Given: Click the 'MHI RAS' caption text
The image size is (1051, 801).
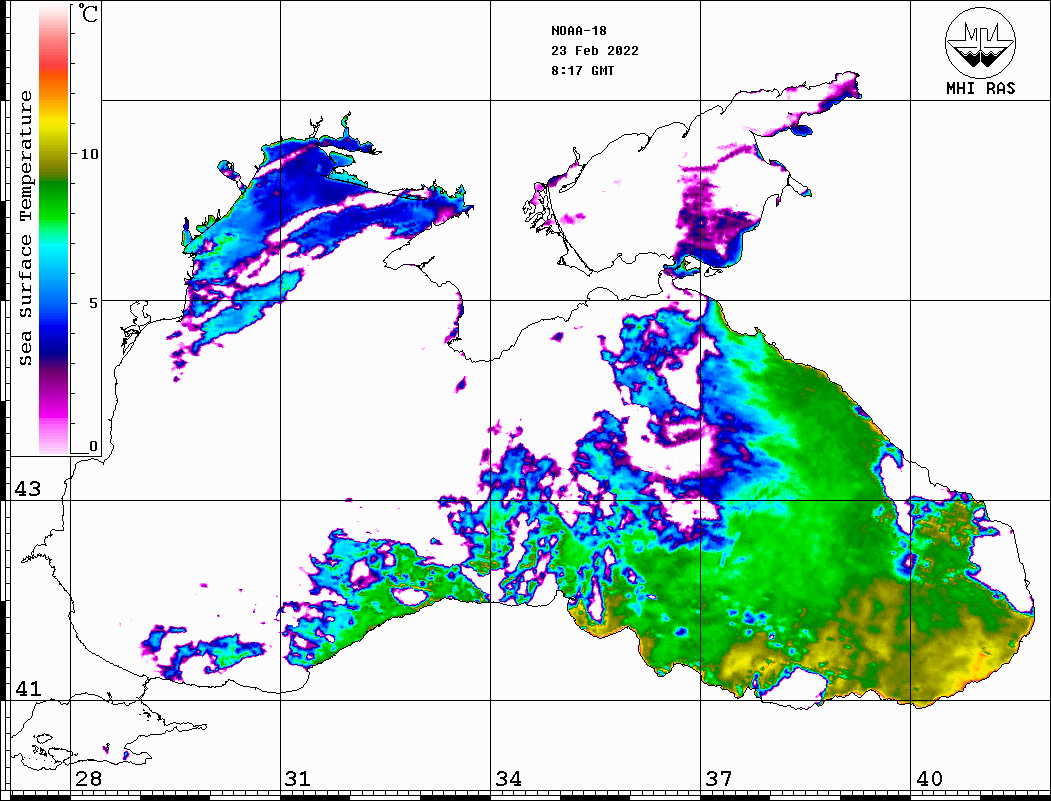Looking at the screenshot, I should click(980, 88).
